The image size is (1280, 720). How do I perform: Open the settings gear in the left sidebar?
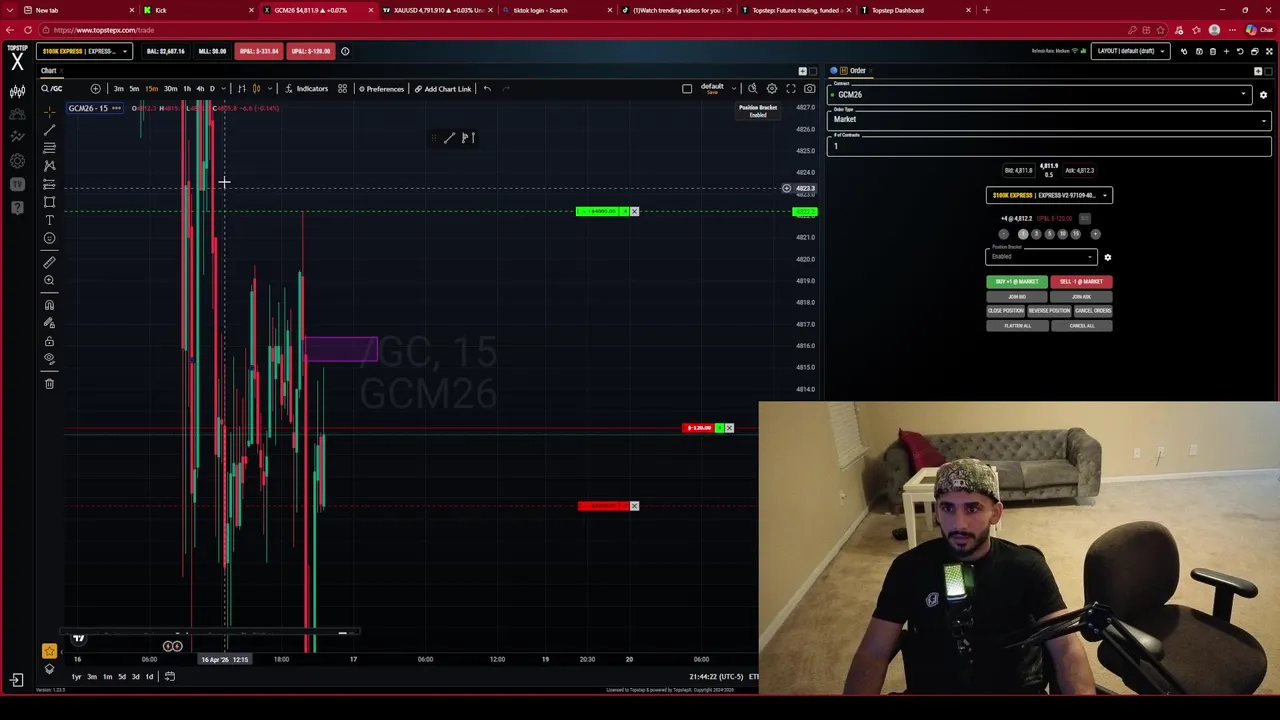point(17,160)
